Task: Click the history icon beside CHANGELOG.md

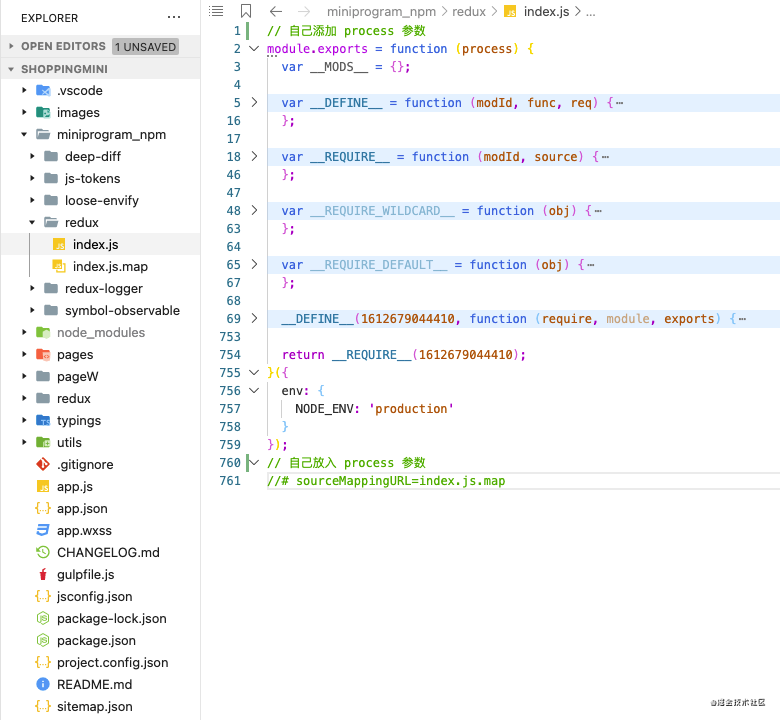Action: coord(43,552)
